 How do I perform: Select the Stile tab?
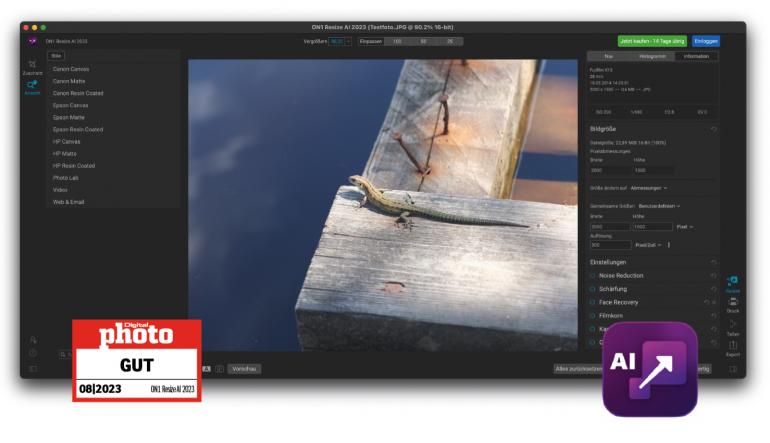(x=56, y=56)
